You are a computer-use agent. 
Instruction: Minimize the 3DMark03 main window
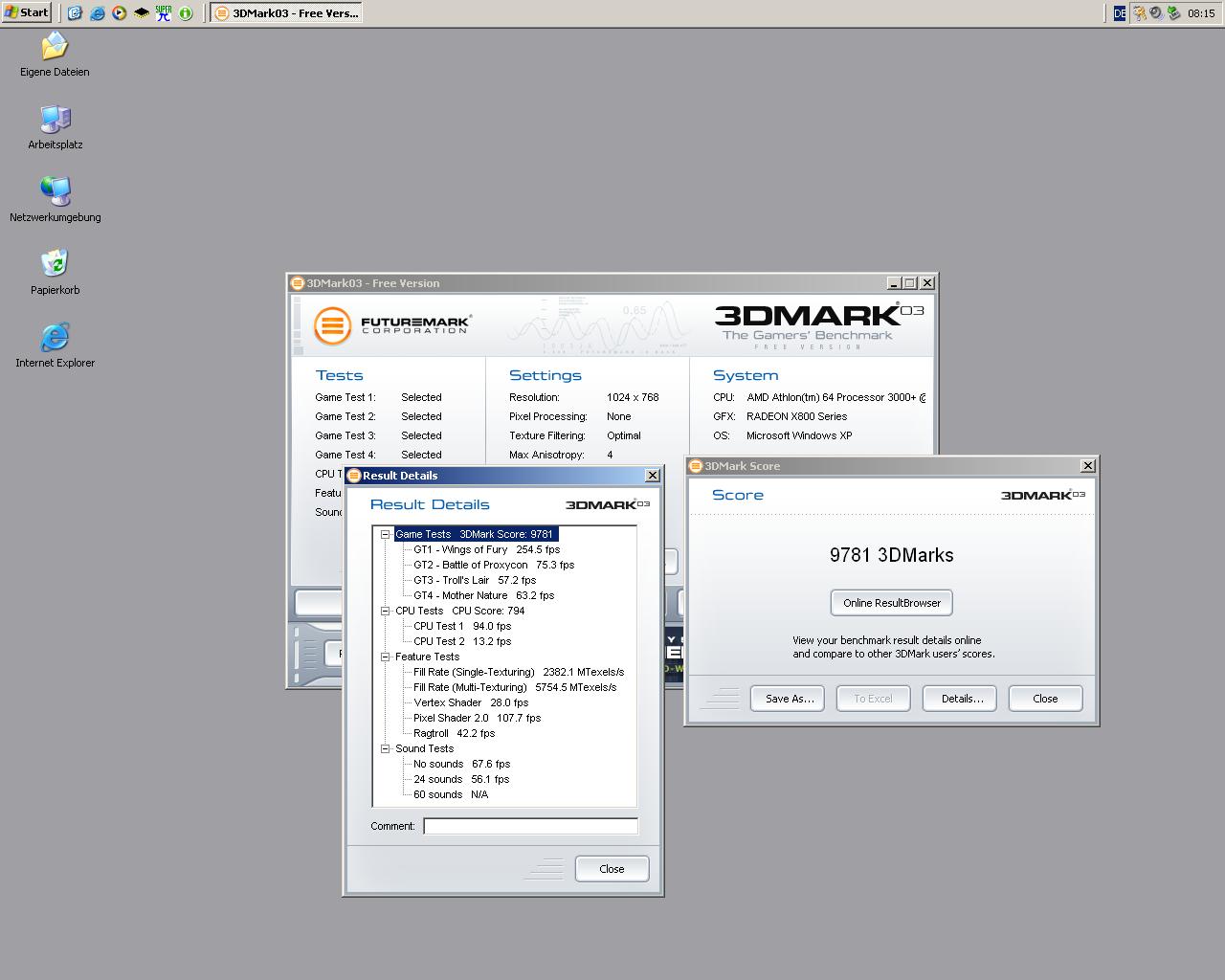coord(894,283)
